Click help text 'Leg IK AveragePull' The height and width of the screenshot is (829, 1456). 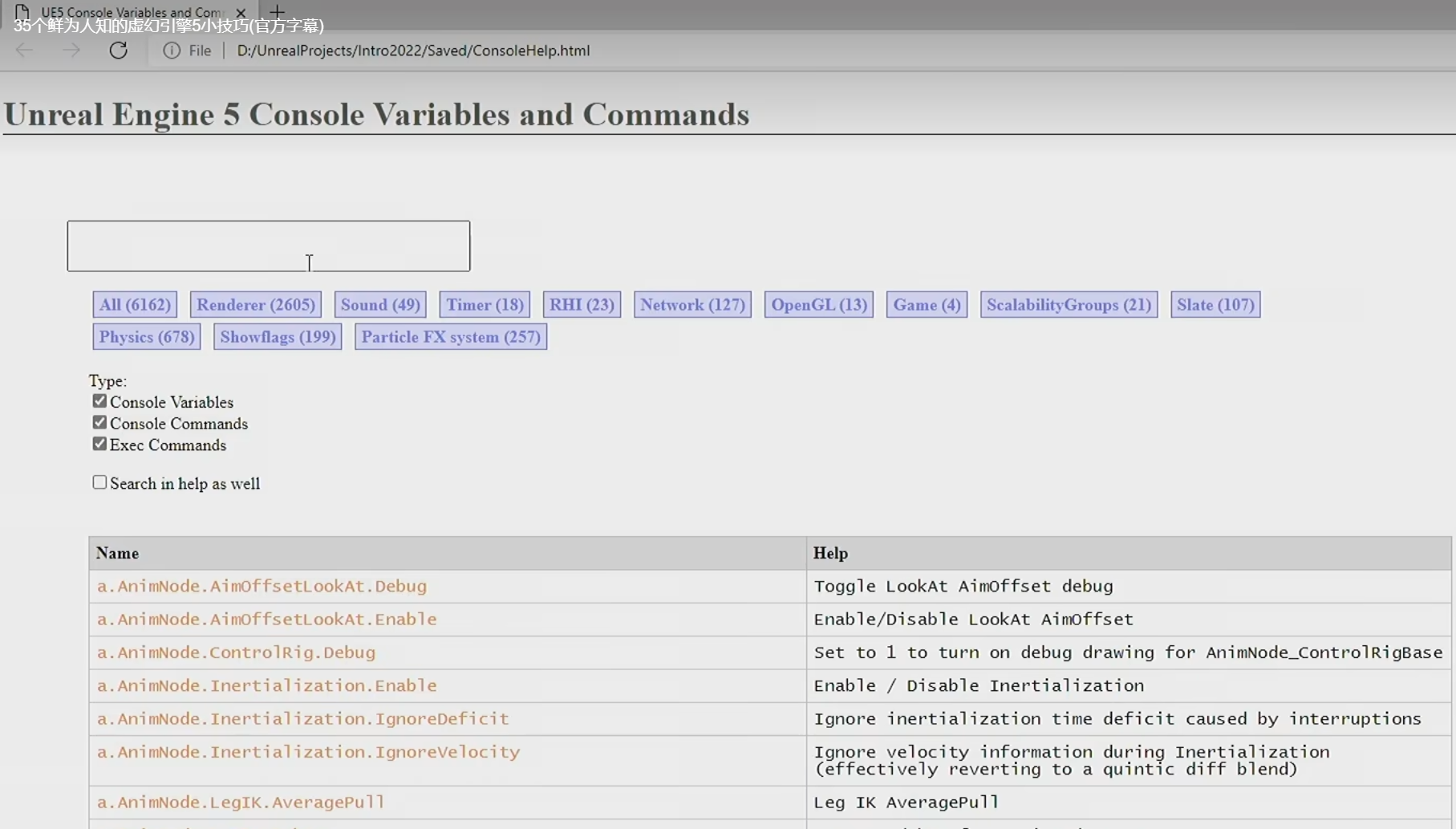coord(906,802)
